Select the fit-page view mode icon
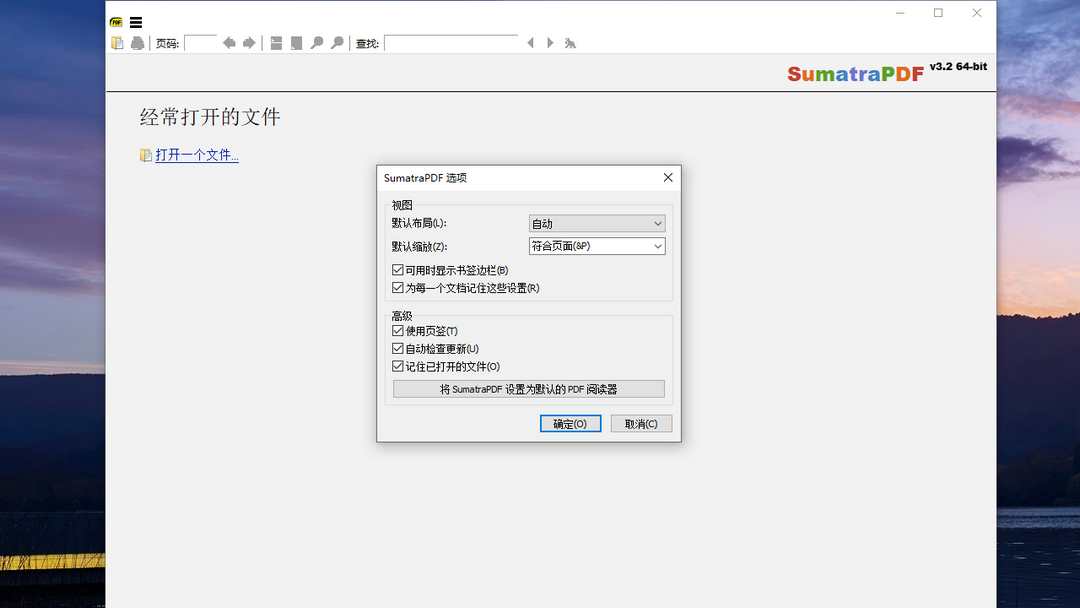 (x=296, y=42)
